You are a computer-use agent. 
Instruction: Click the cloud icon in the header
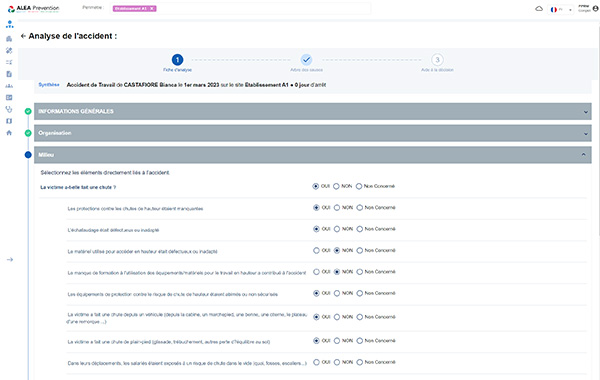(x=539, y=8)
